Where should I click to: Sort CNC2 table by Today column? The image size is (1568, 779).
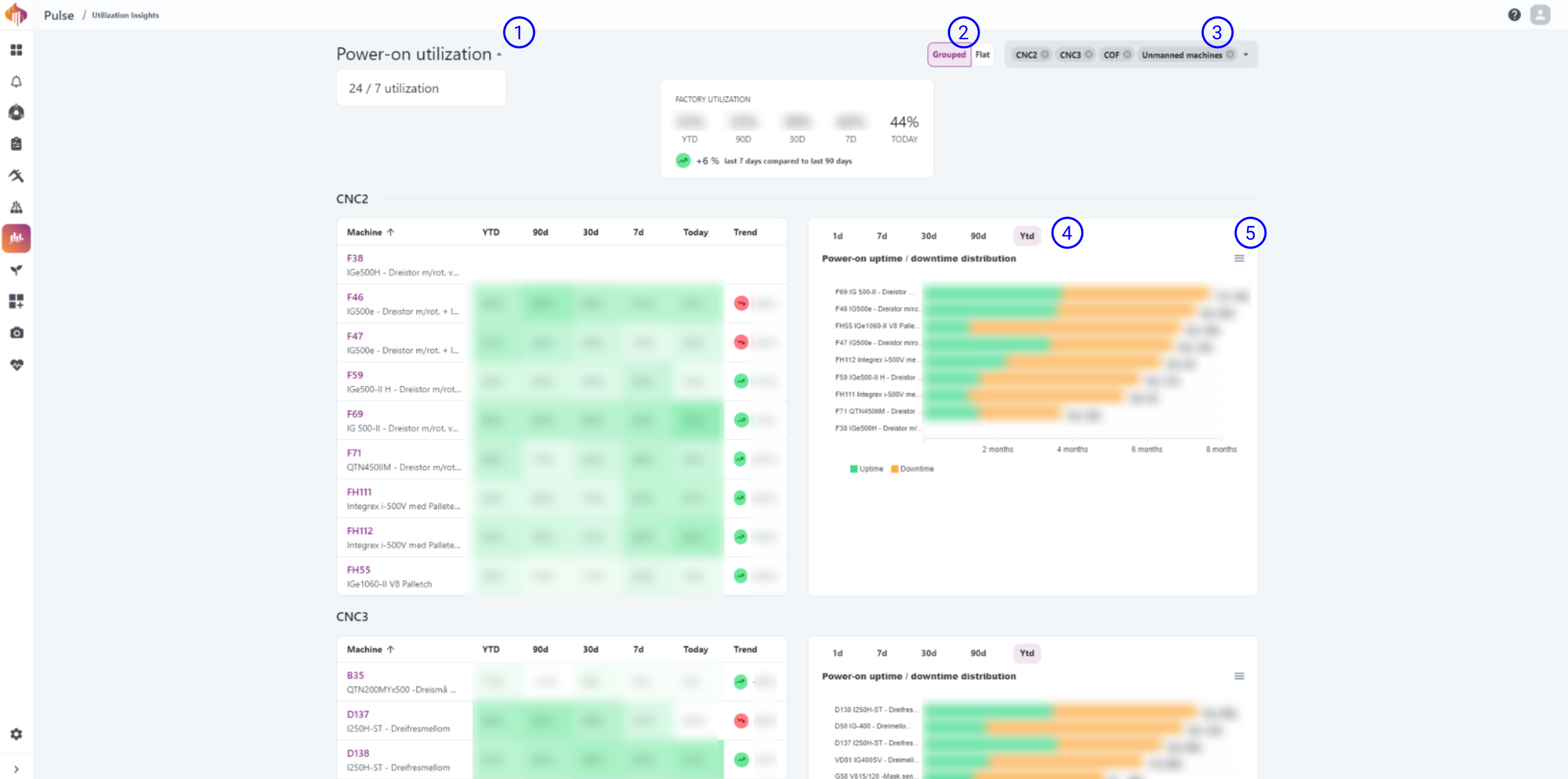(x=695, y=232)
